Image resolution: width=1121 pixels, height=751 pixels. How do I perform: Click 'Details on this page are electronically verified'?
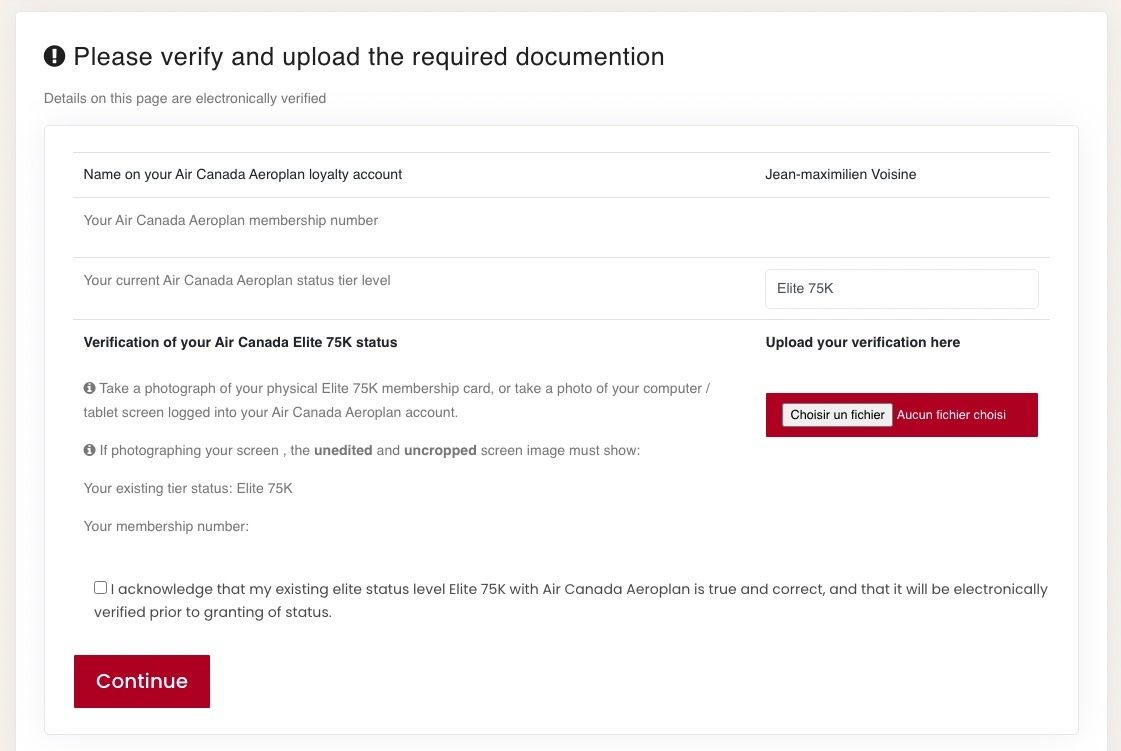[x=185, y=99]
